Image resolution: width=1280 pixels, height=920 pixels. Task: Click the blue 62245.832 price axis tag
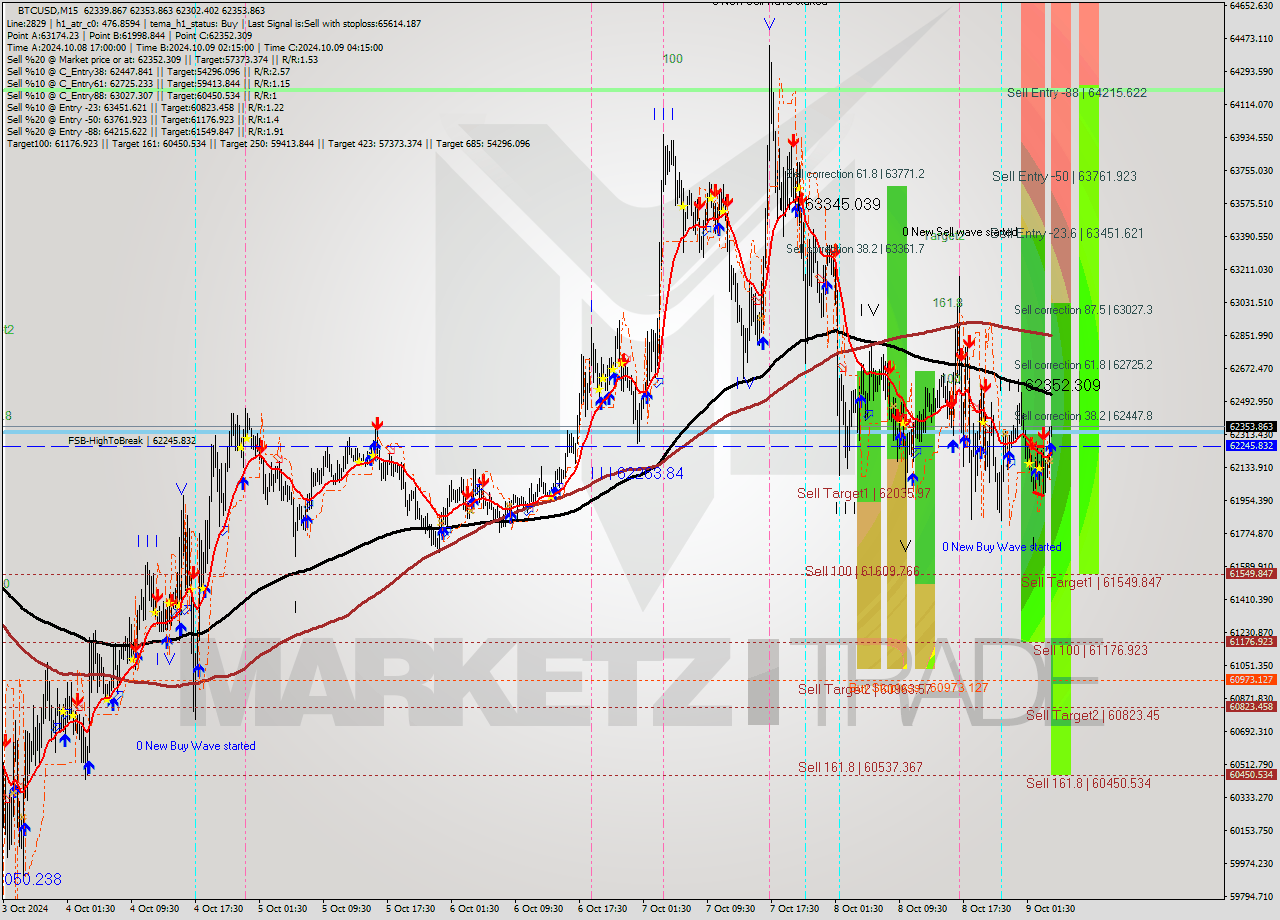[x=1251, y=446]
